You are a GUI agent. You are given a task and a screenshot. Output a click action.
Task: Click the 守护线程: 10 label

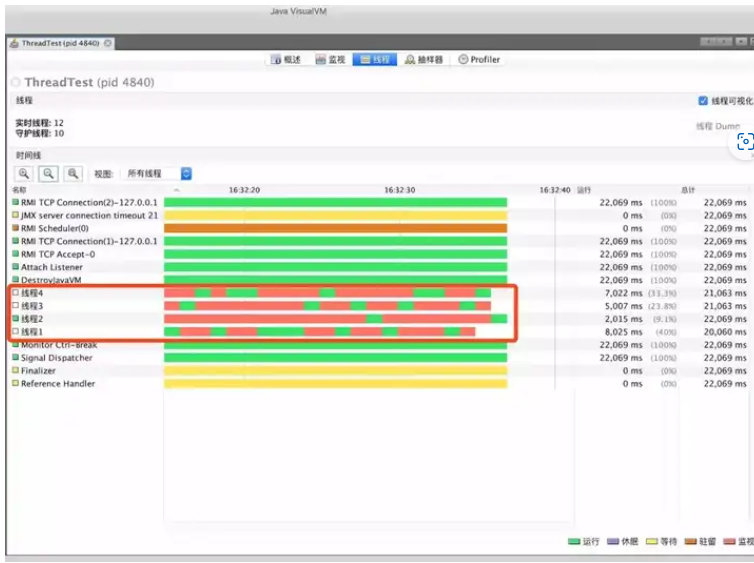39,134
